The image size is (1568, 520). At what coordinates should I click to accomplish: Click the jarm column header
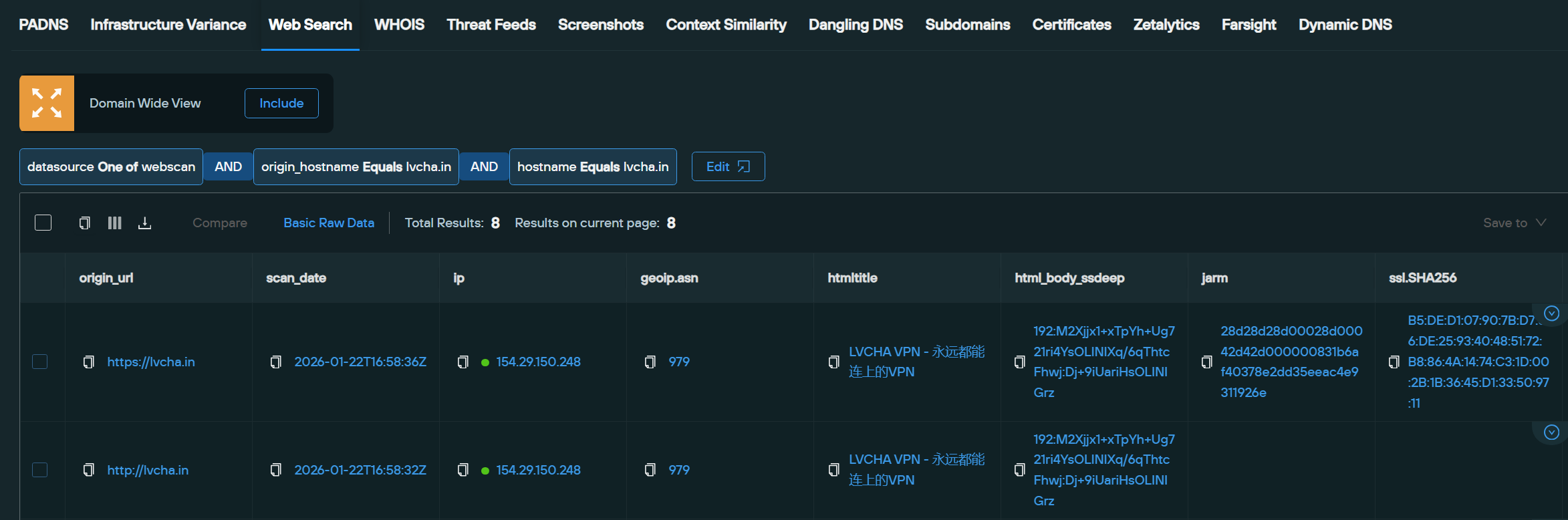(x=1214, y=278)
